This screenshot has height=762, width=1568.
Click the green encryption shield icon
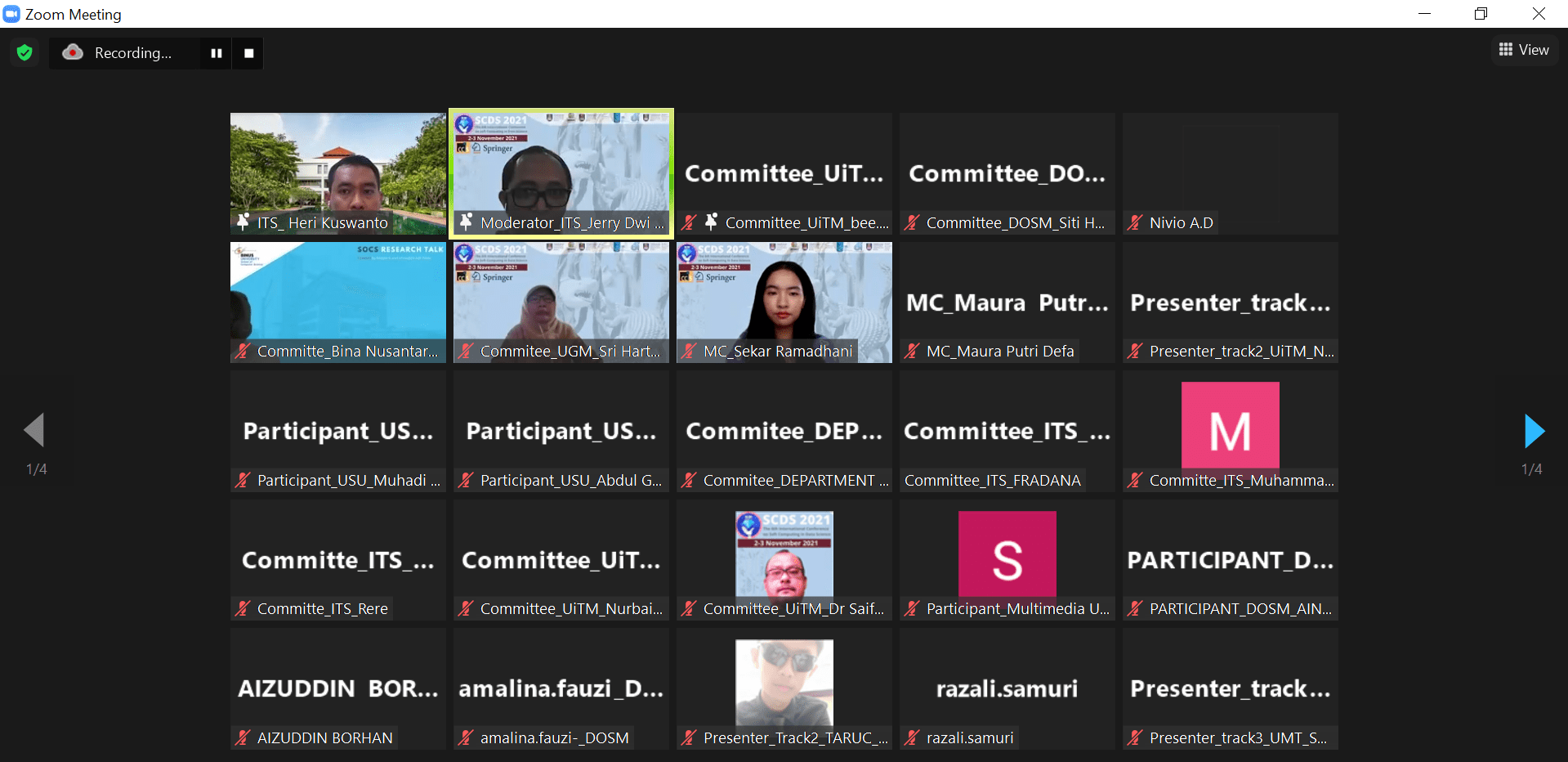(x=25, y=53)
